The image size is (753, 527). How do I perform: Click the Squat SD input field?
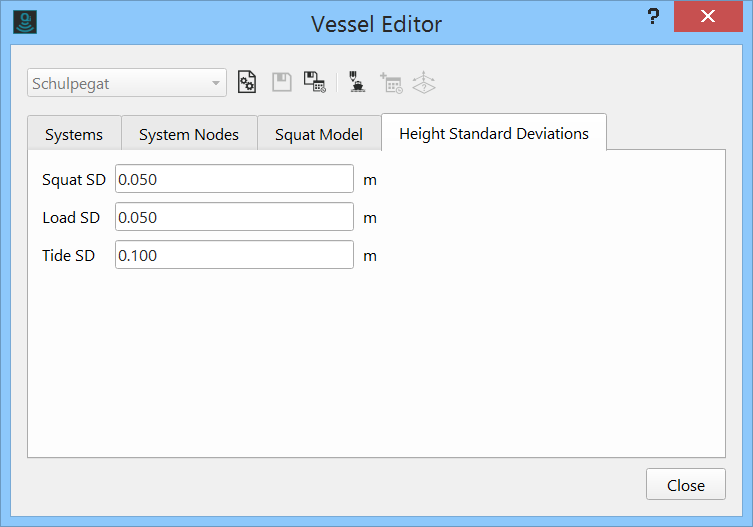[x=234, y=179]
